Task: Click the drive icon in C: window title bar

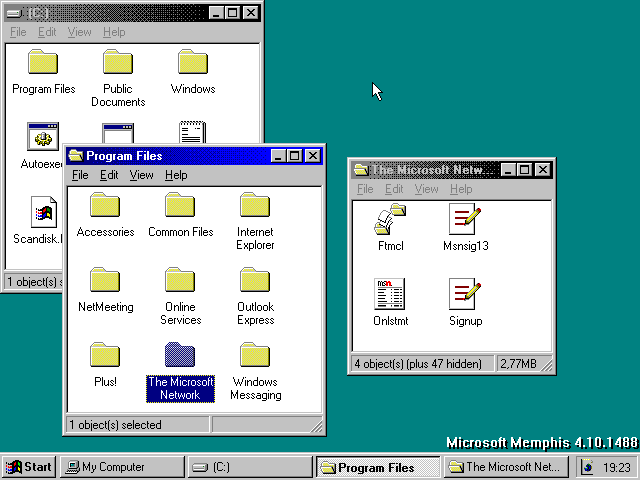Action: pos(15,13)
